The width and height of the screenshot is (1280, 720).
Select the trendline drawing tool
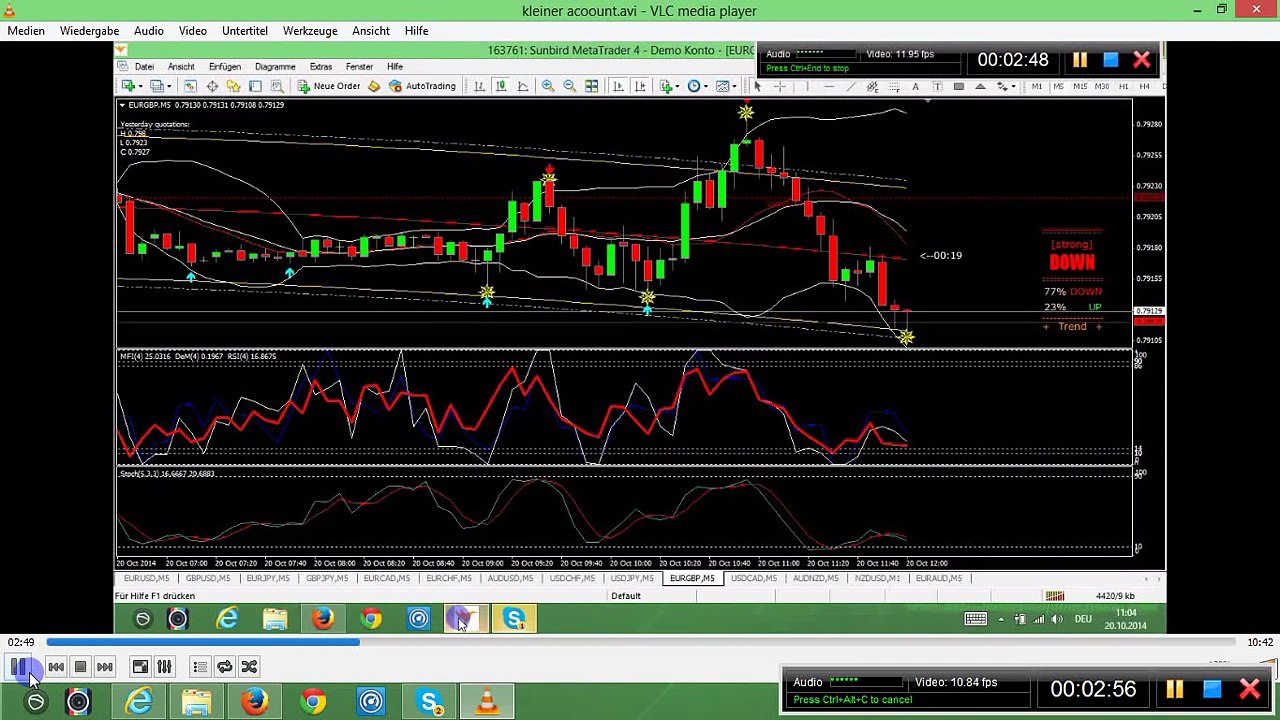(x=851, y=86)
